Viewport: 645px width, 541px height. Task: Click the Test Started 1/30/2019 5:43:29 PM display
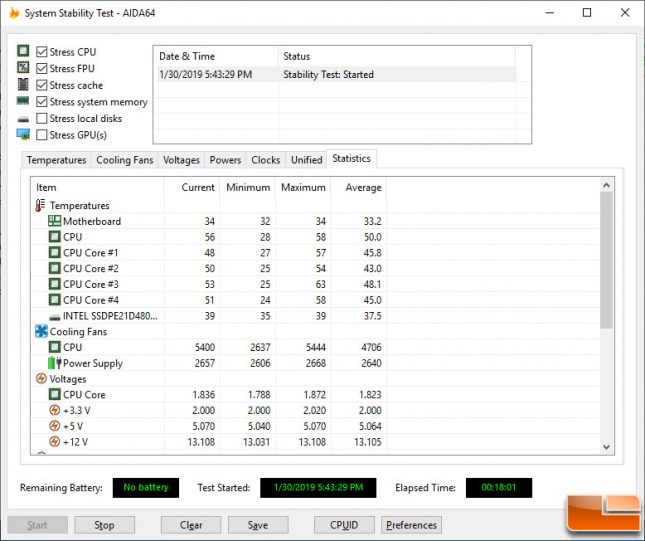[318, 488]
